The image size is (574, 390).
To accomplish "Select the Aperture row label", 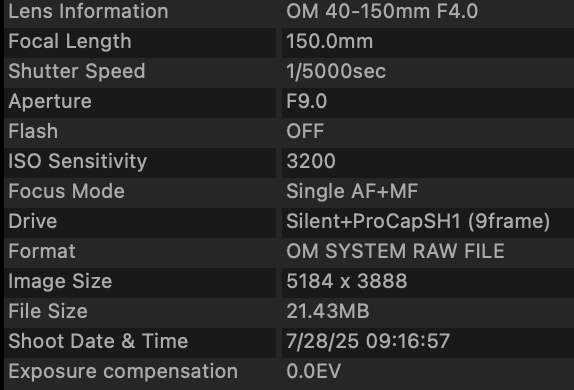I will pos(50,101).
